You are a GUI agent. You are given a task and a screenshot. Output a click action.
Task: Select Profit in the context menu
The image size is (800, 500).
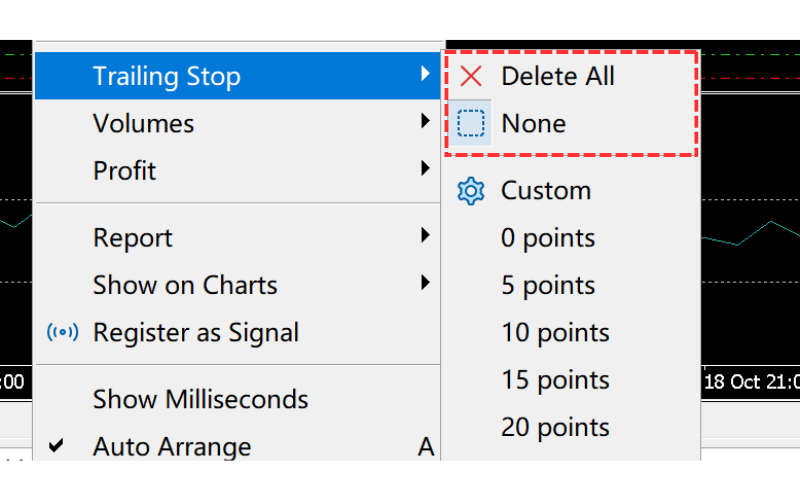click(x=124, y=171)
